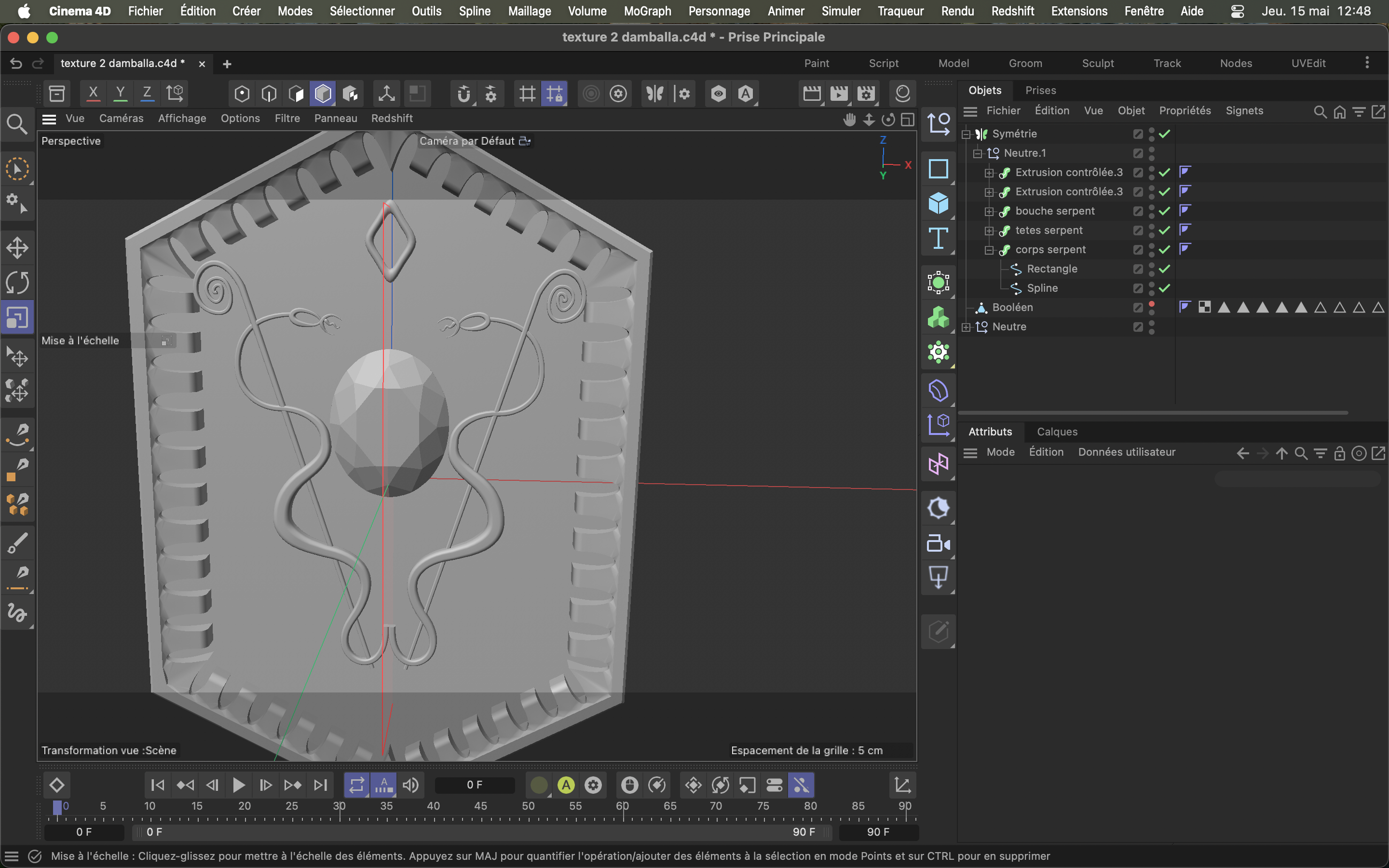
Task: Click the Render View clapperboard icon
Action: tap(812, 94)
